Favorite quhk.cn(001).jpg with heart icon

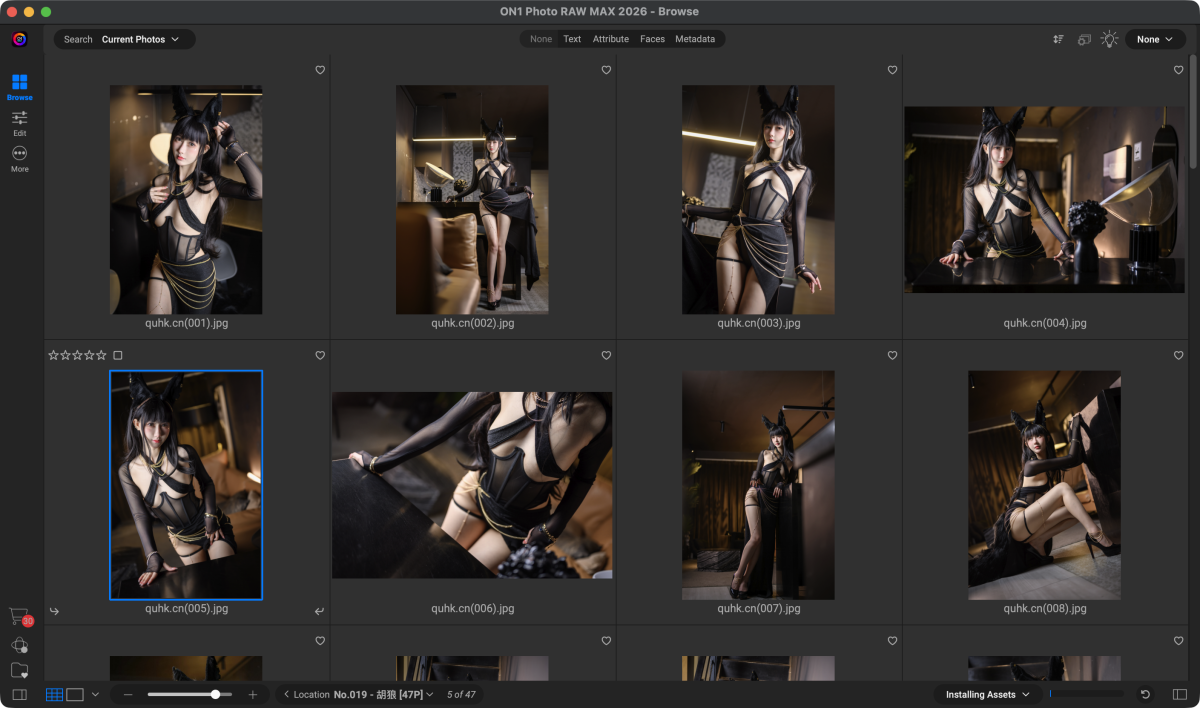point(320,70)
